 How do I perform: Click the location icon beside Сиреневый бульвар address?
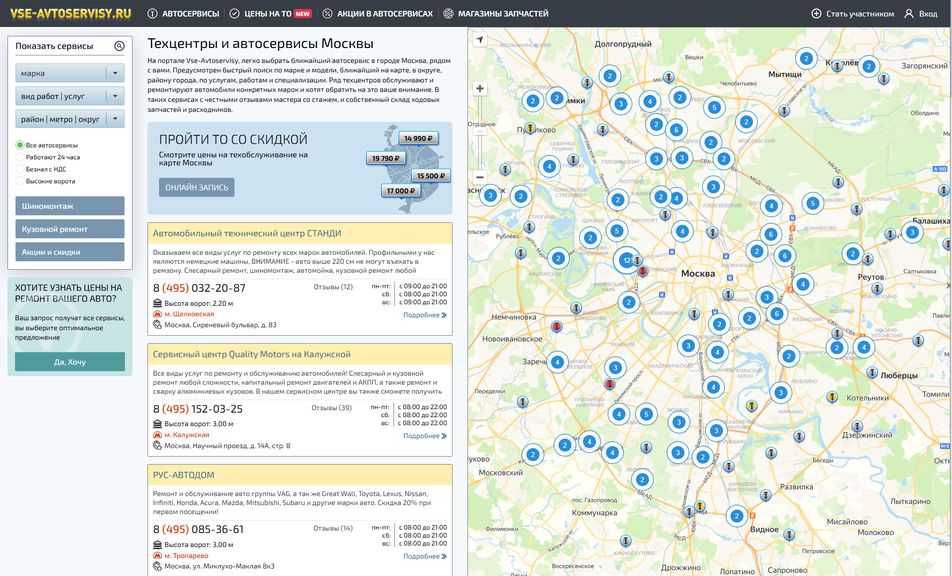point(157,325)
